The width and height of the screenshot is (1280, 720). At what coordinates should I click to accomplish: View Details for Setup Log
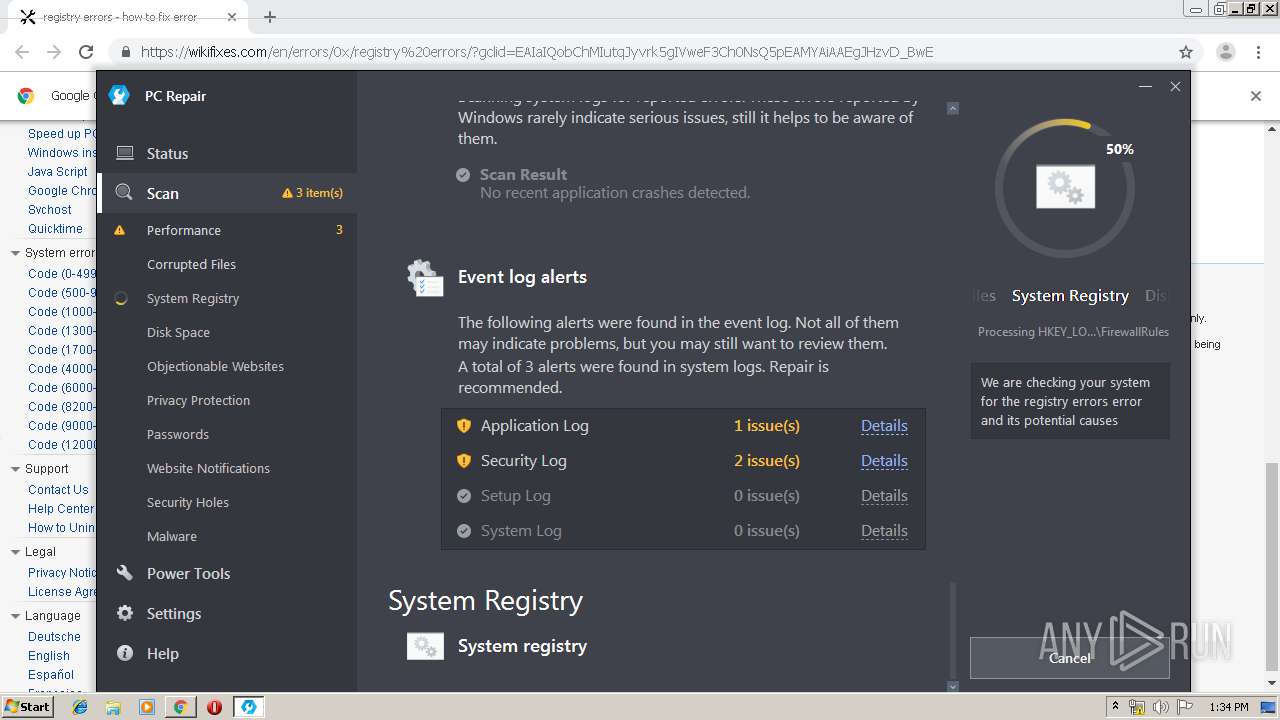(x=884, y=496)
